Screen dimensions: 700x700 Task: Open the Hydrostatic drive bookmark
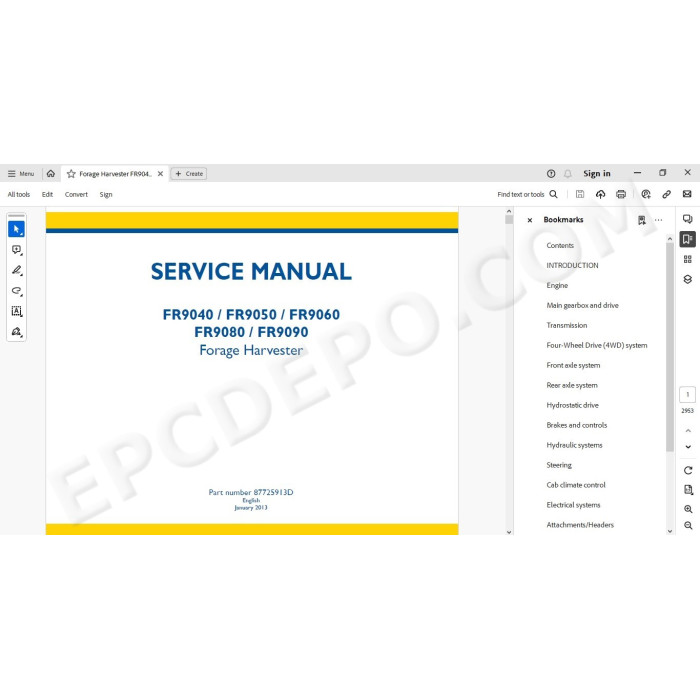click(x=572, y=405)
